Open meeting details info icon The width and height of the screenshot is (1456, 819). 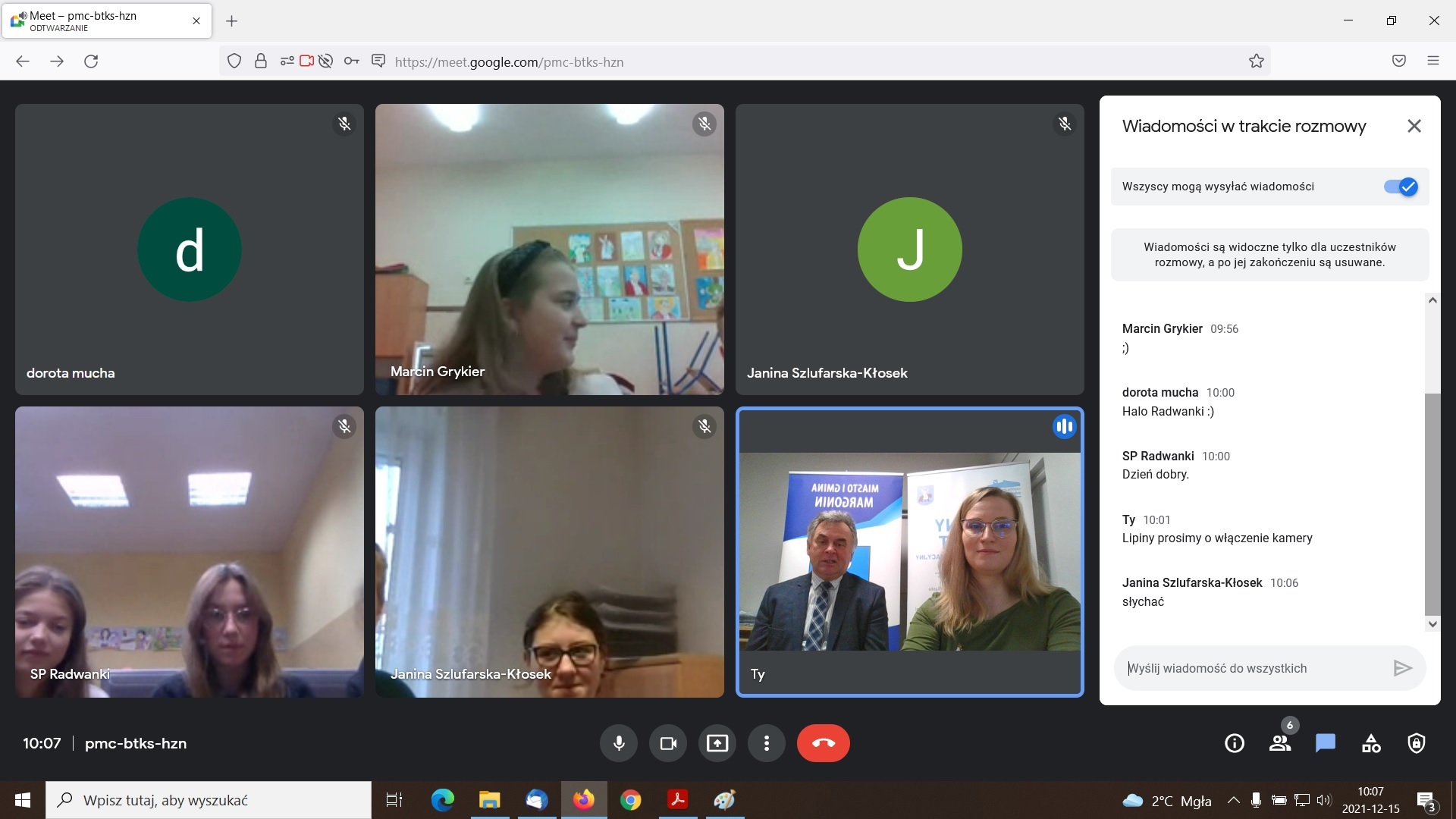click(1235, 743)
